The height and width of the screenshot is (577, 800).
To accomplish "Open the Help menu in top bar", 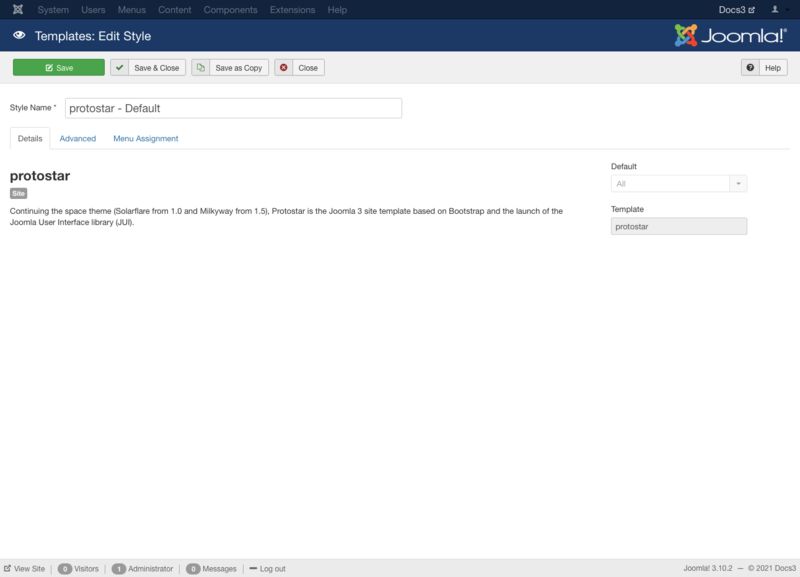I will (337, 10).
